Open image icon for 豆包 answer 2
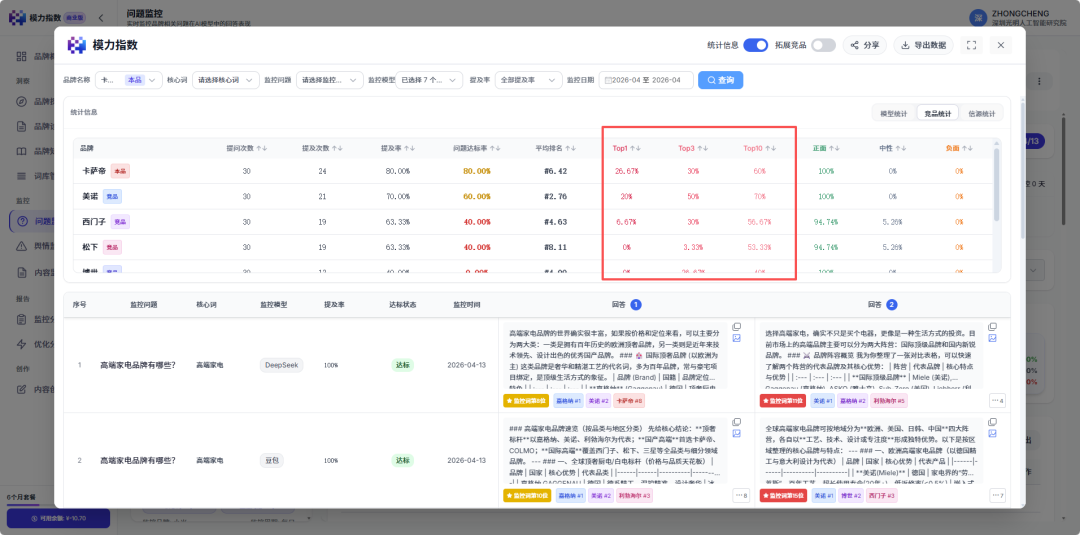Viewport: 1080px width, 535px height. (993, 433)
